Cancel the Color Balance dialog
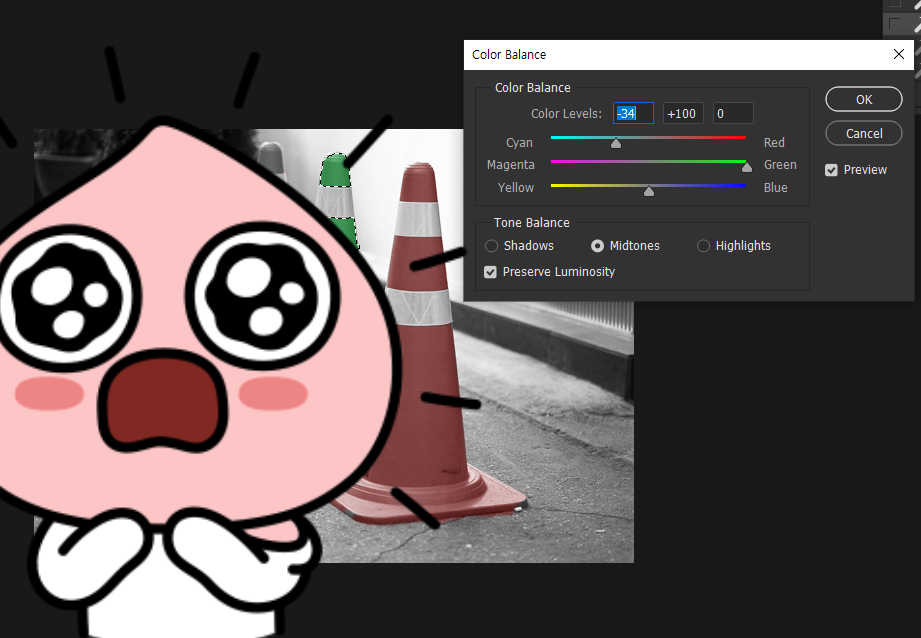Image resolution: width=921 pixels, height=638 pixels. coord(863,133)
